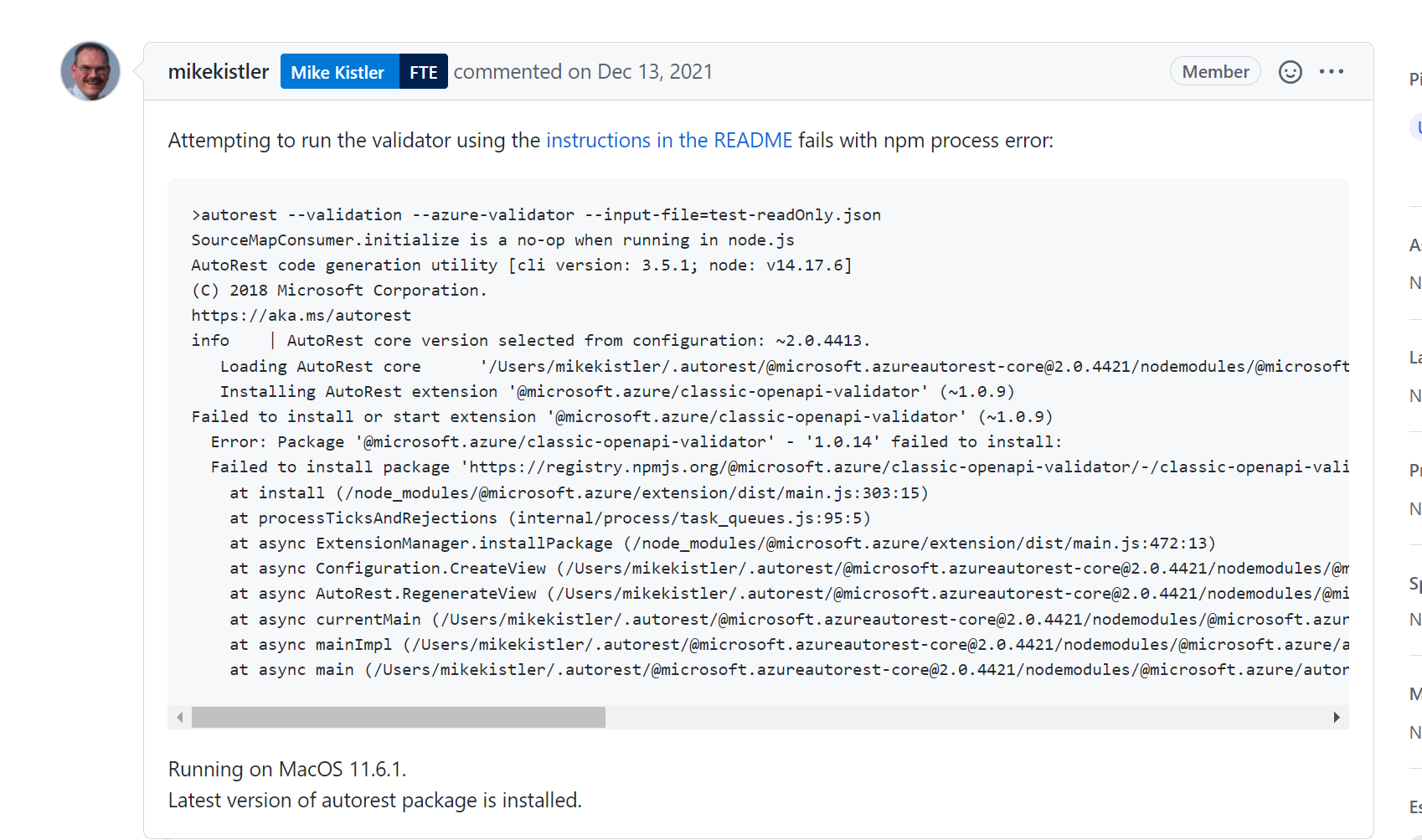Click the 'Dec 13, 2021' timestamp link
Screen dimensions: 1422x840
pyautogui.click(x=653, y=71)
